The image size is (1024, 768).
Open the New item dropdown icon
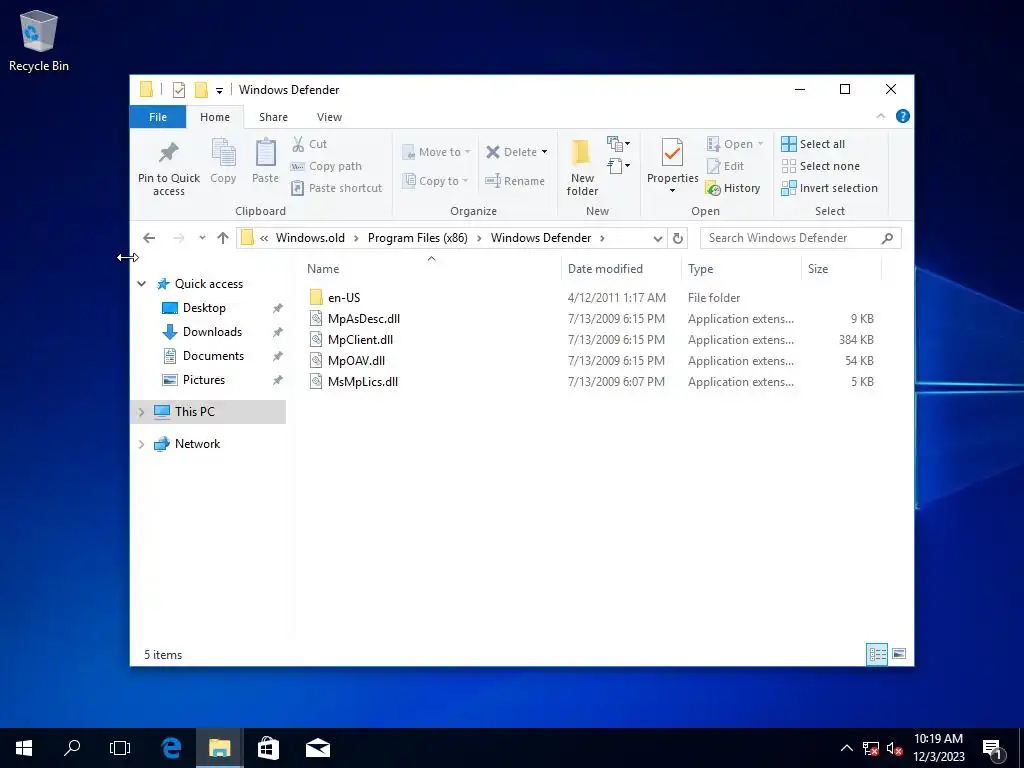[x=618, y=144]
